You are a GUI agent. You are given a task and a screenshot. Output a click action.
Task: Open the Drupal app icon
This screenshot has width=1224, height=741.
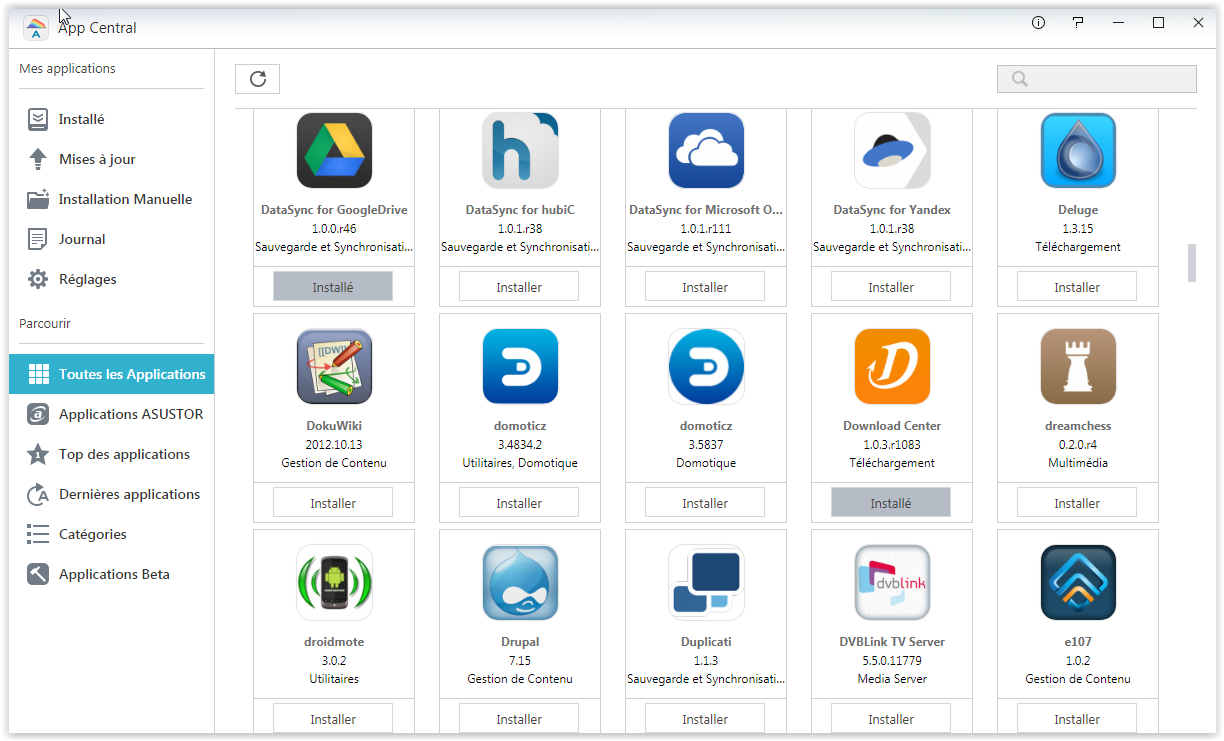[x=520, y=583]
